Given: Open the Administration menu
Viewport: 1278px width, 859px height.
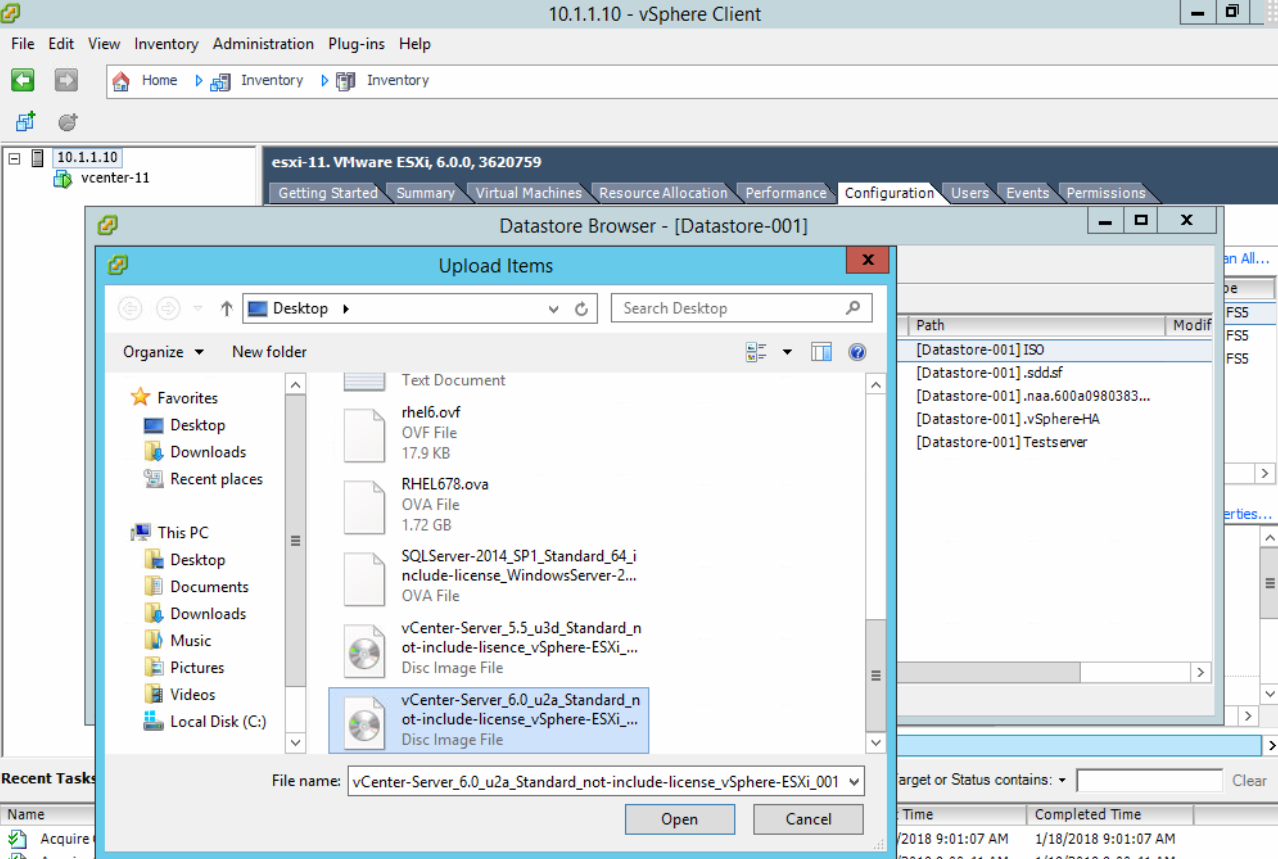Looking at the screenshot, I should [263, 44].
